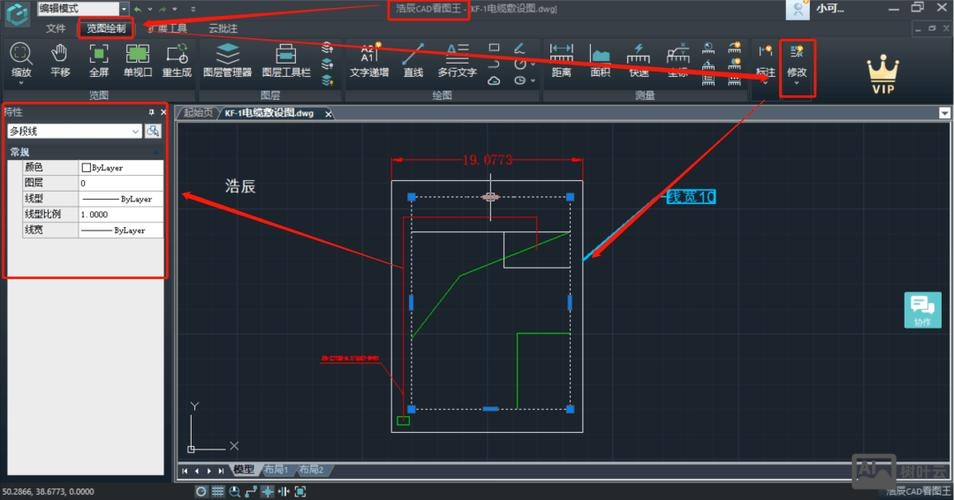Toggle the pin on 特性 panel
The width and height of the screenshot is (954, 500).
(152, 112)
